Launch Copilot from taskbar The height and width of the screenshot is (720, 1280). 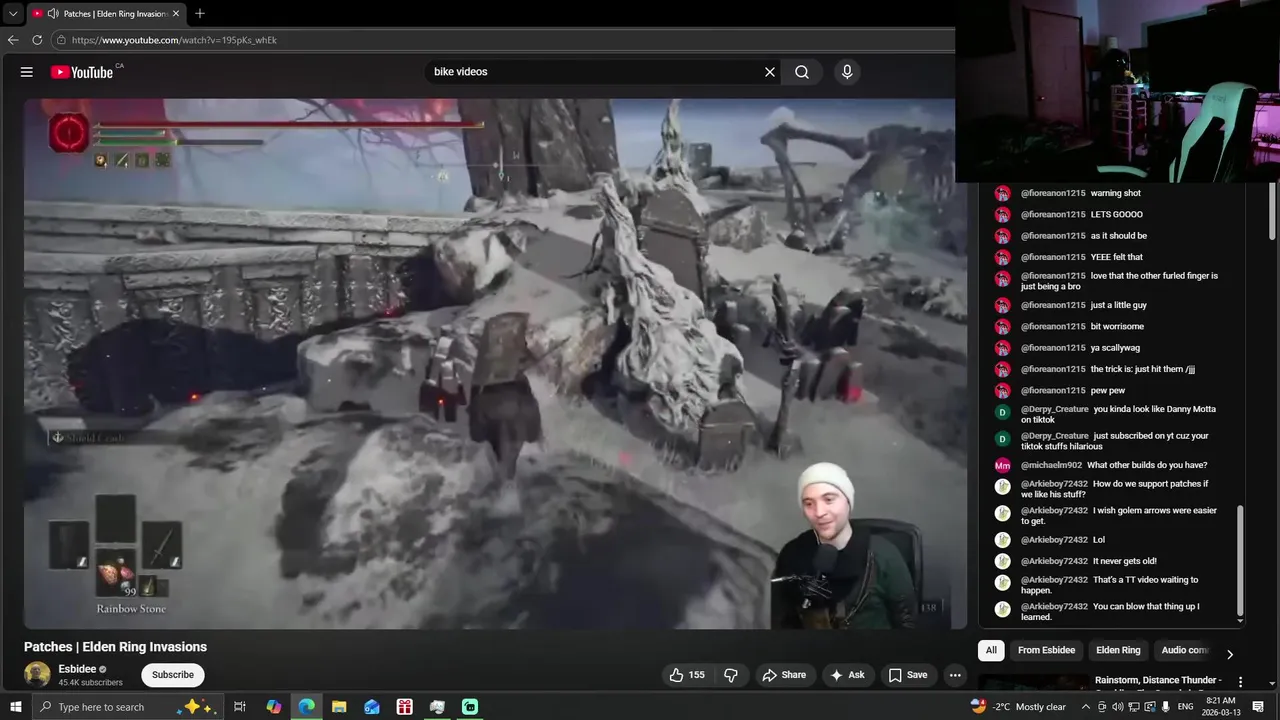click(274, 707)
